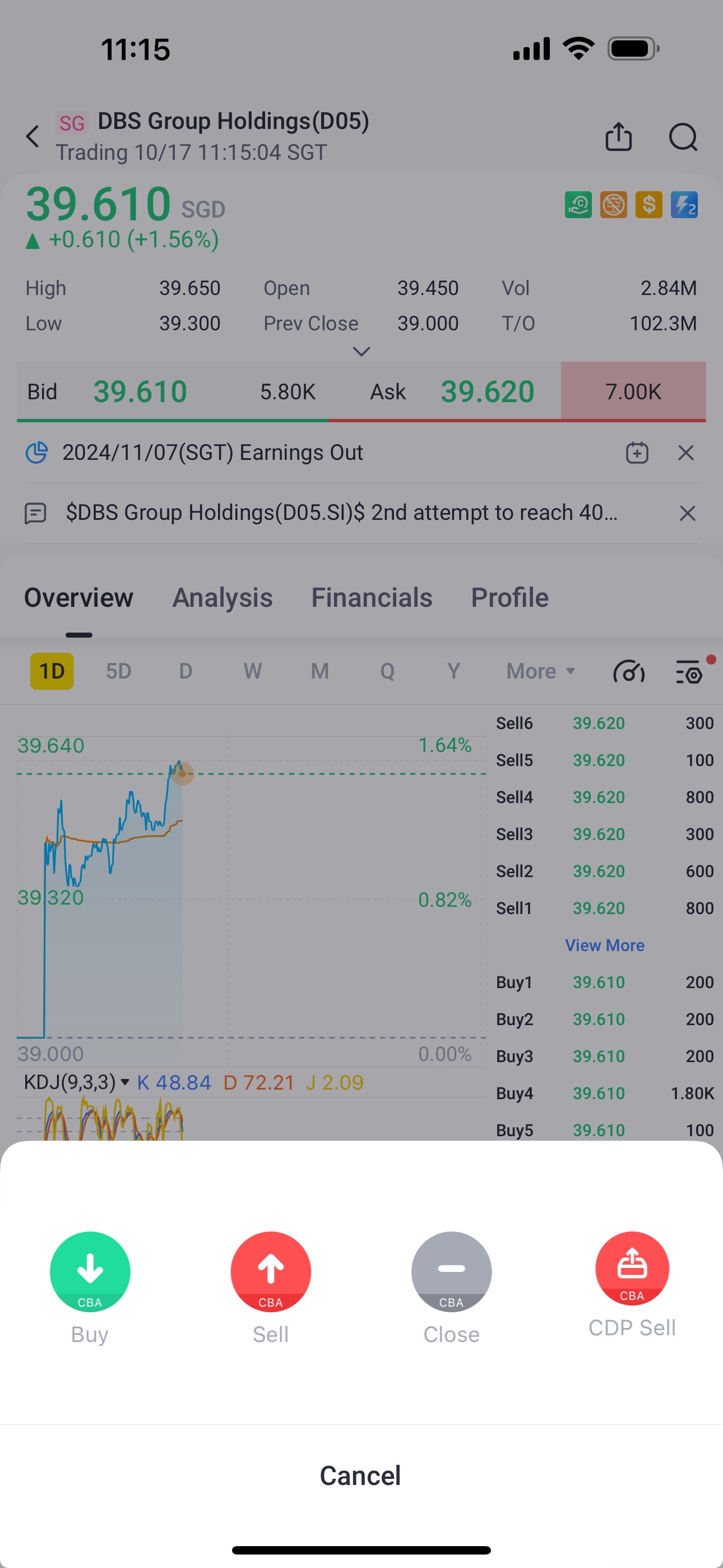Tap the ask volume 7.00K cell
Screen dimensions: 723x1568
[633, 391]
